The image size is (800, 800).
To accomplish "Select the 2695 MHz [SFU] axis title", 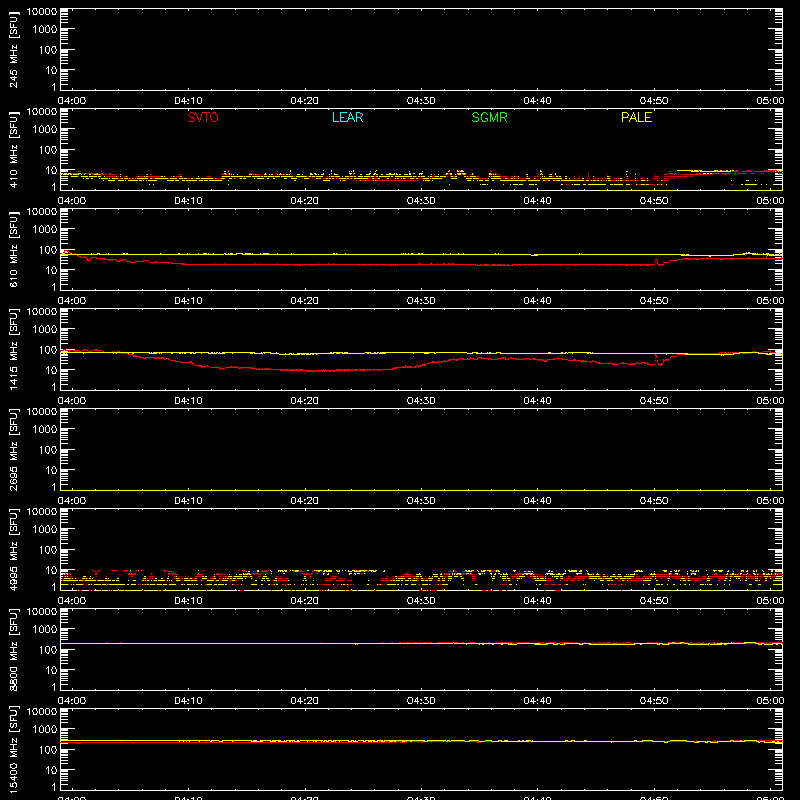I will pyautogui.click(x=14, y=449).
